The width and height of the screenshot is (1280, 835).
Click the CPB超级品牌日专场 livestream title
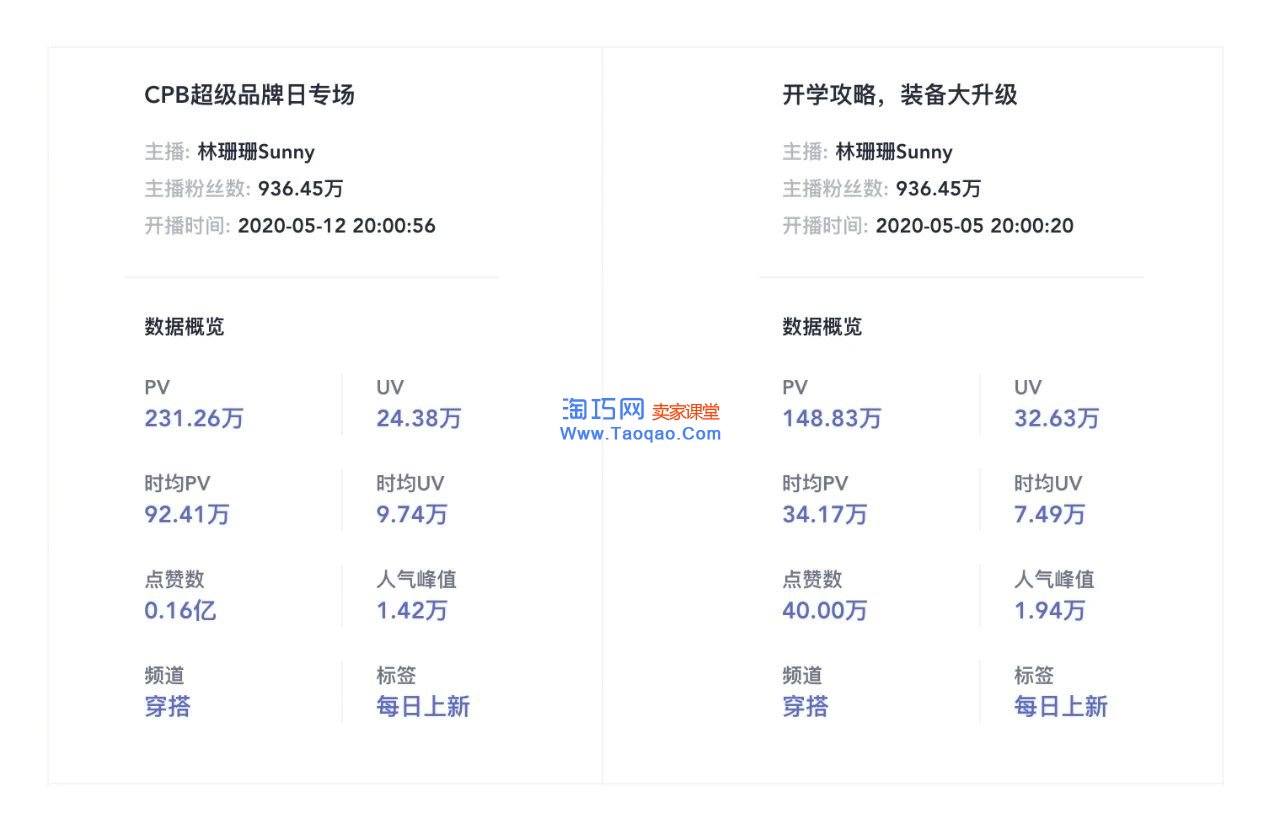point(249,95)
